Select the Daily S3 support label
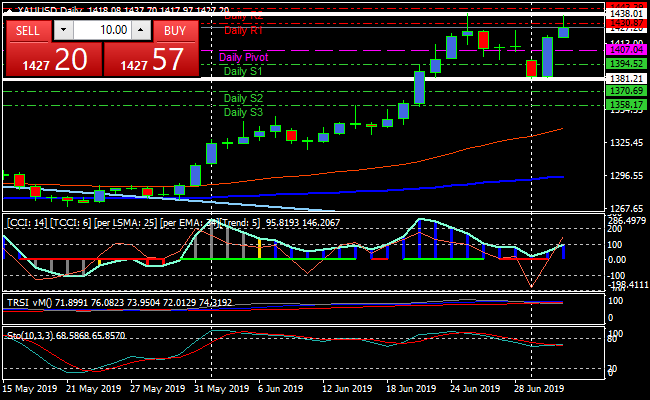Screen dimensions: 650x400 pyautogui.click(x=243, y=112)
